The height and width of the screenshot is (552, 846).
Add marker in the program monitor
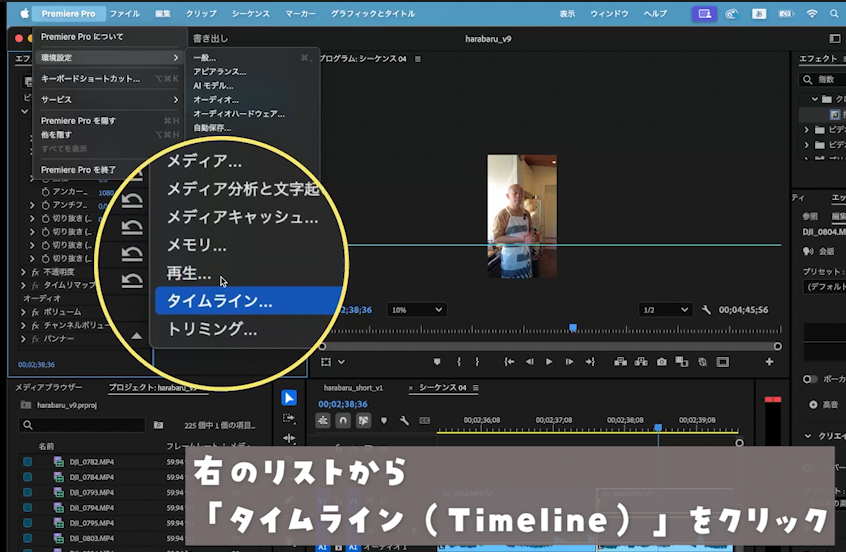click(437, 362)
